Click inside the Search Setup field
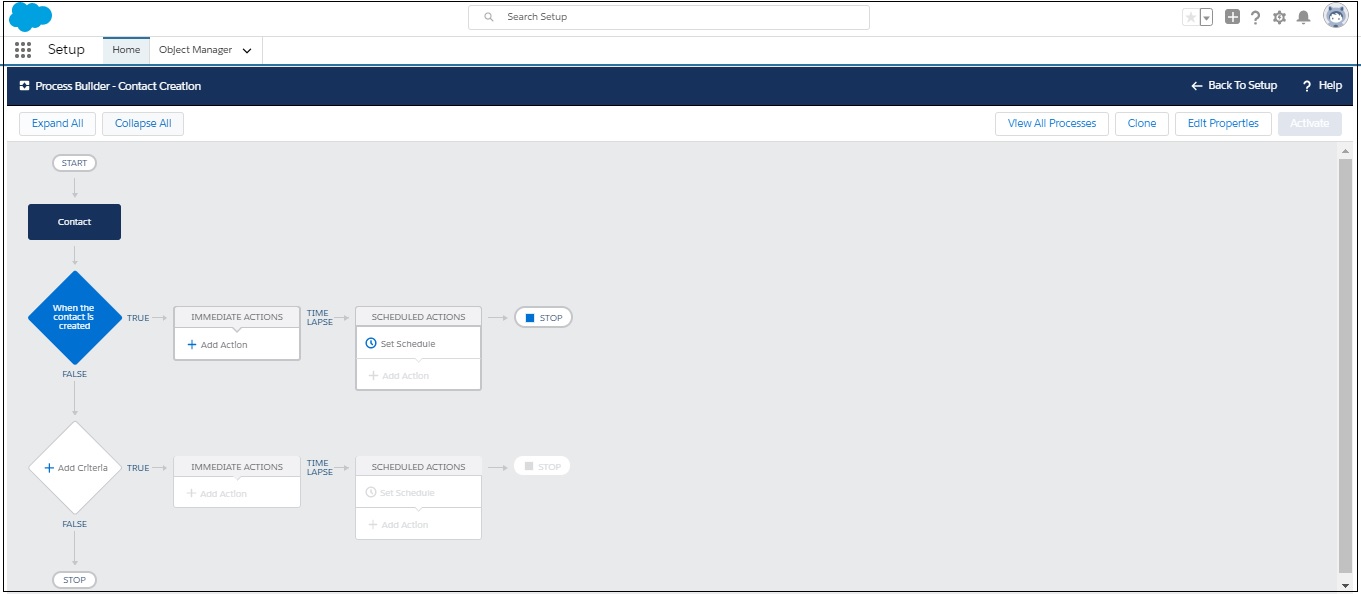This screenshot has width=1361, height=594. (x=669, y=17)
